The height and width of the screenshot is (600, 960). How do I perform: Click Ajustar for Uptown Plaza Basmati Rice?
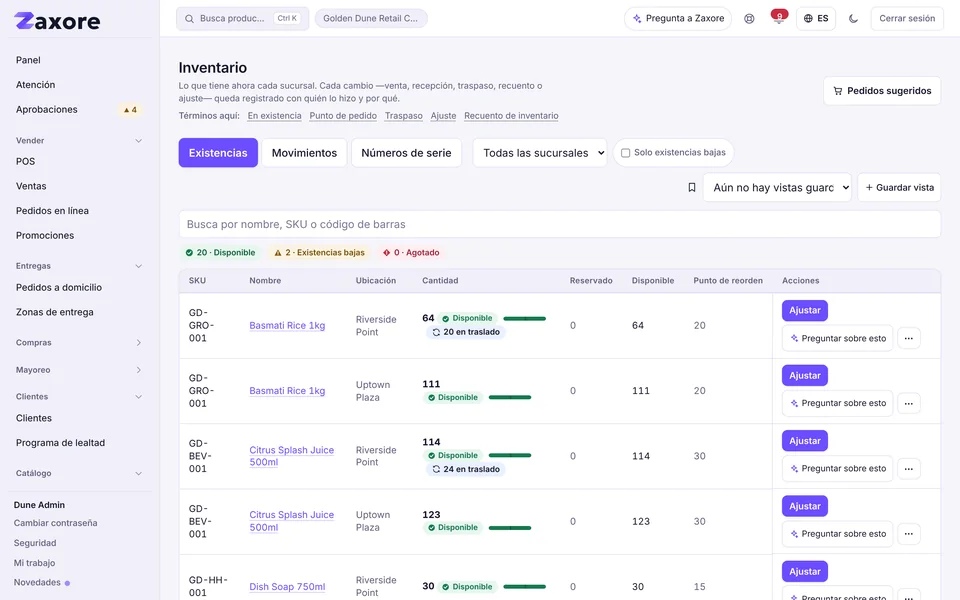[804, 375]
